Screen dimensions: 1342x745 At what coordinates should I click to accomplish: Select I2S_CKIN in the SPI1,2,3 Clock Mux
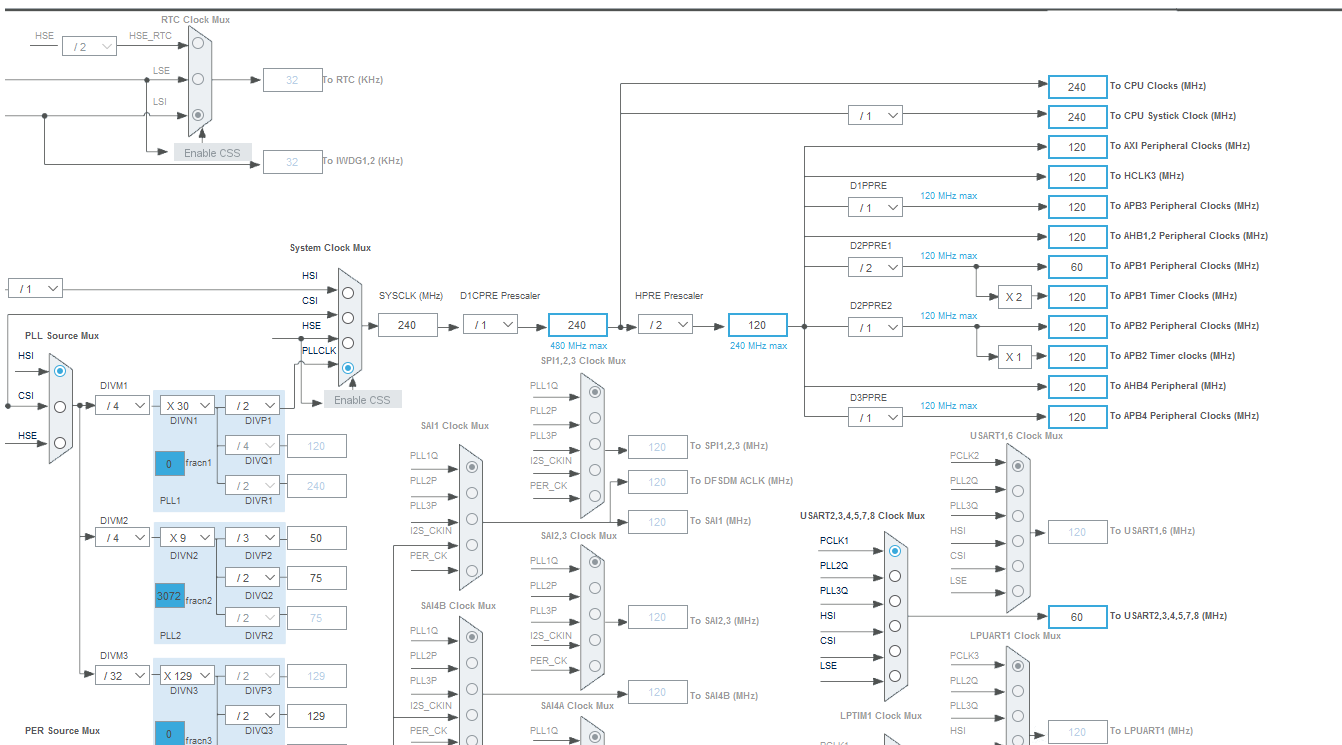point(595,469)
